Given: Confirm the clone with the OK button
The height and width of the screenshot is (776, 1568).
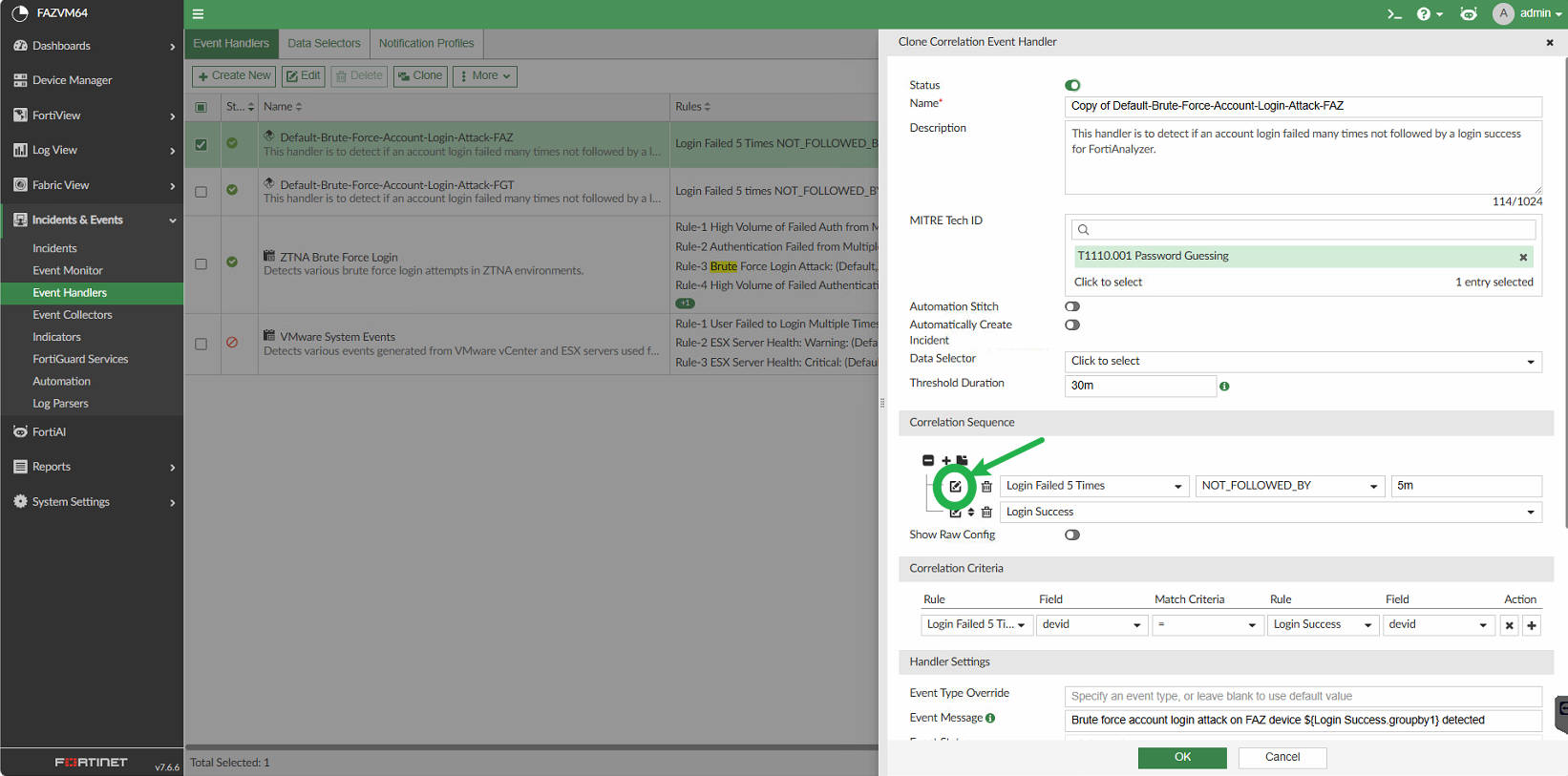Looking at the screenshot, I should tap(1182, 758).
